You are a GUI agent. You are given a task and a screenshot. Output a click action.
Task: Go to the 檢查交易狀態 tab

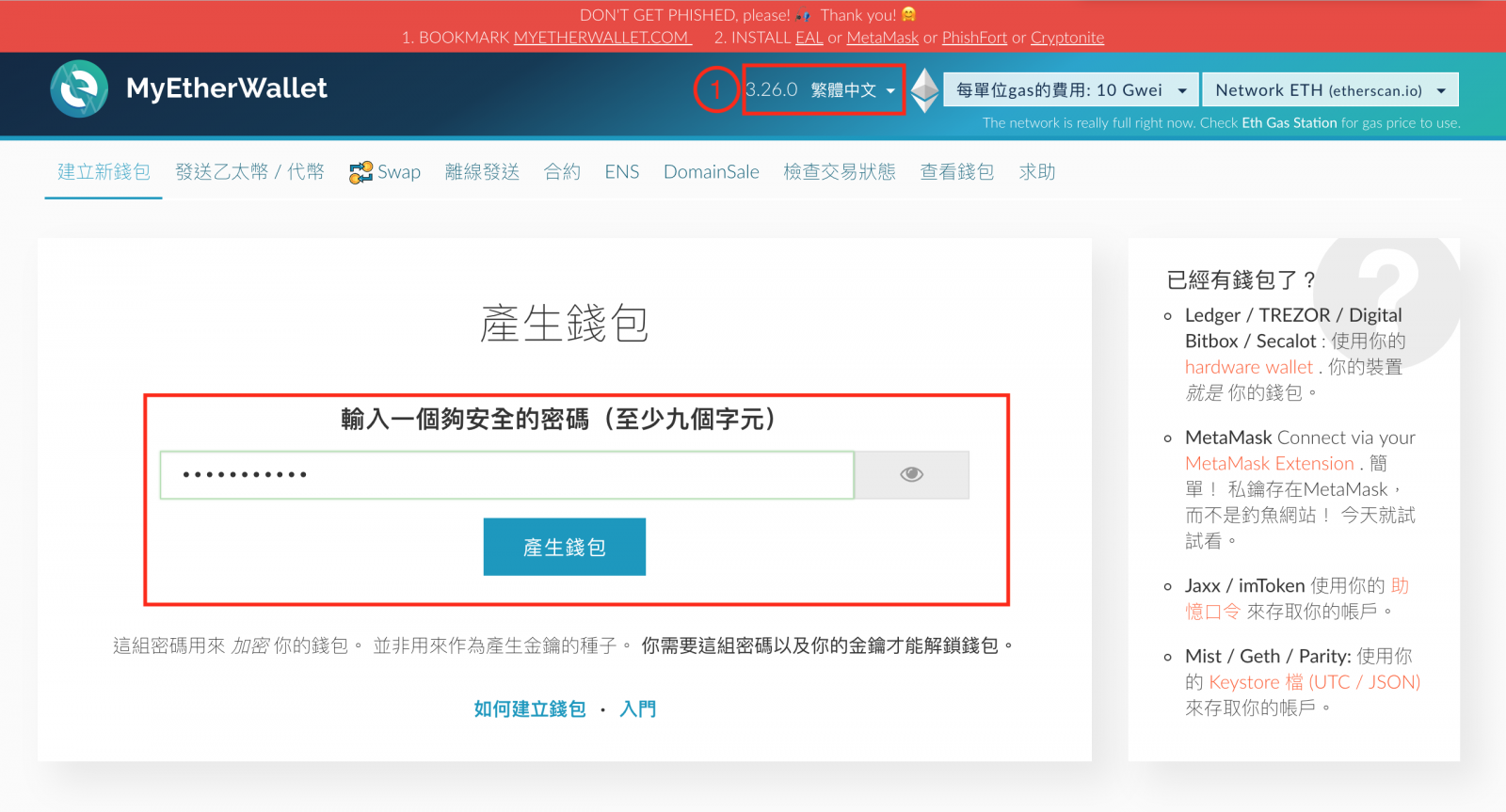pyautogui.click(x=840, y=172)
